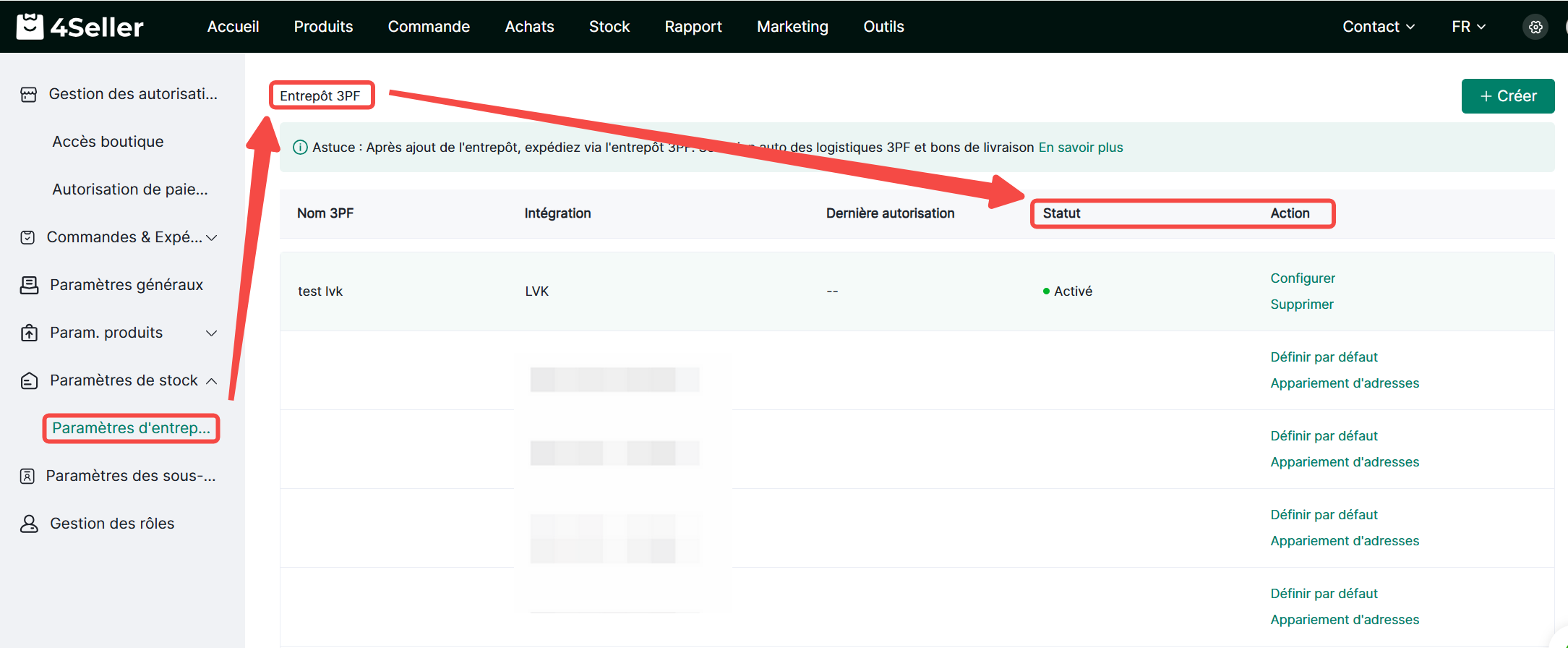Click the Paramètres généraux icon

[x=29, y=286]
